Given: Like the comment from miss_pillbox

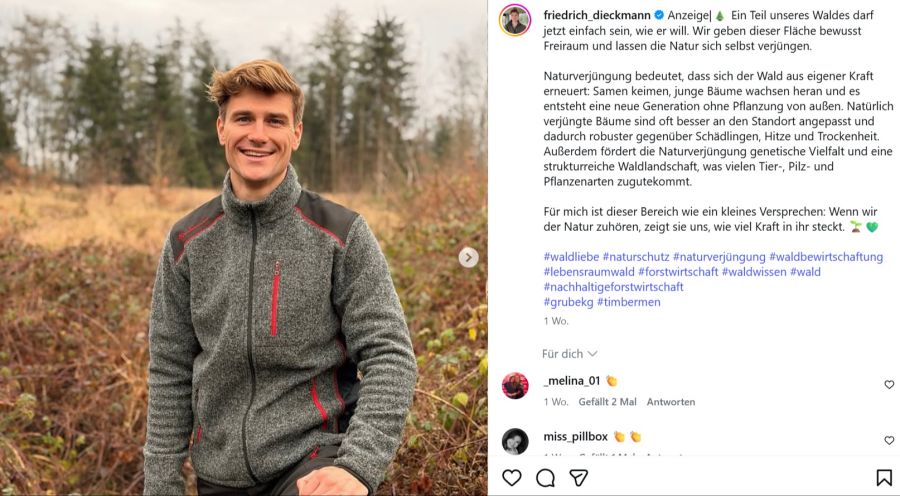Looking at the screenshot, I should (889, 441).
